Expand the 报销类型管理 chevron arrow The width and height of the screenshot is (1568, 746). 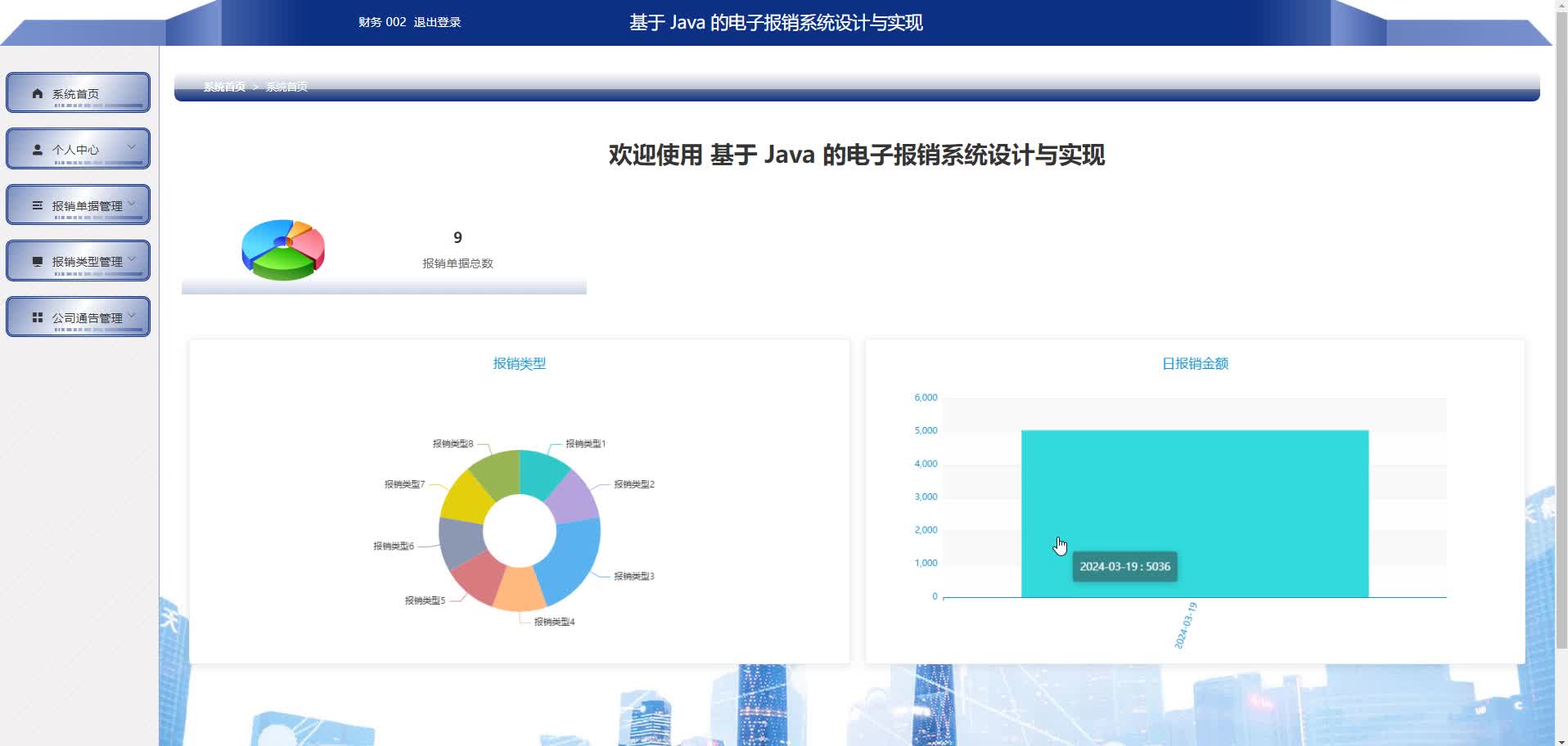coord(132,259)
